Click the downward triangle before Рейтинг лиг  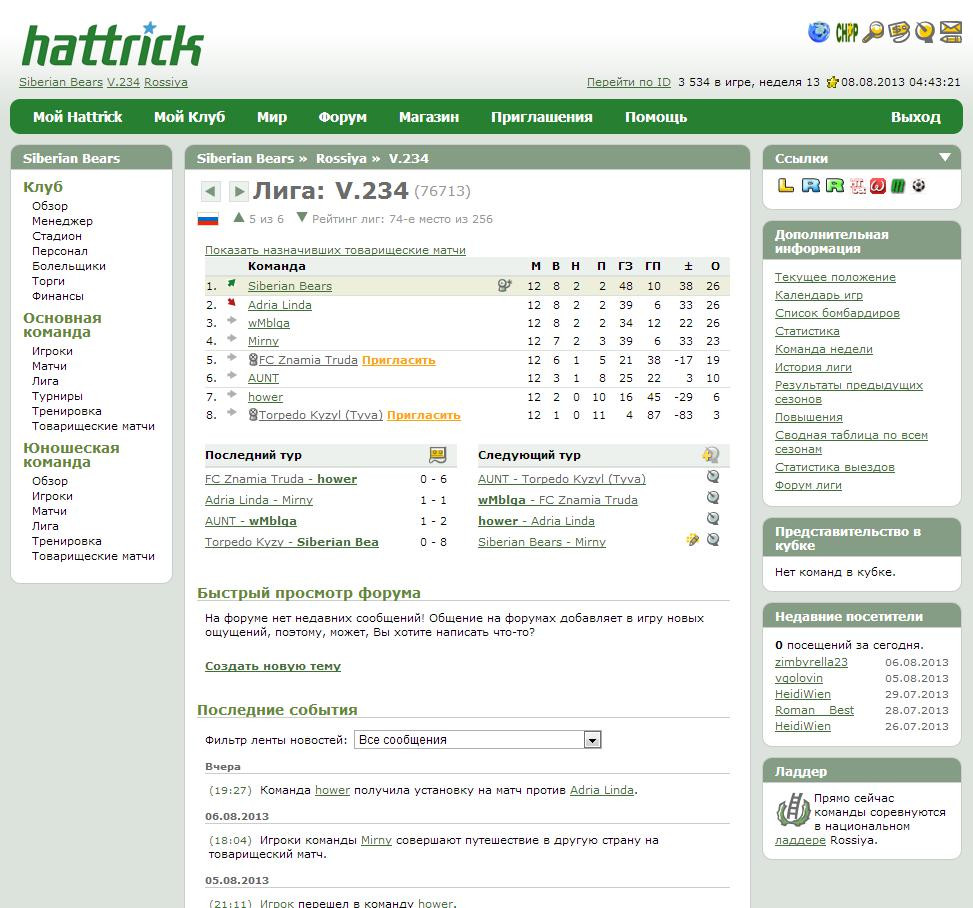click(302, 217)
